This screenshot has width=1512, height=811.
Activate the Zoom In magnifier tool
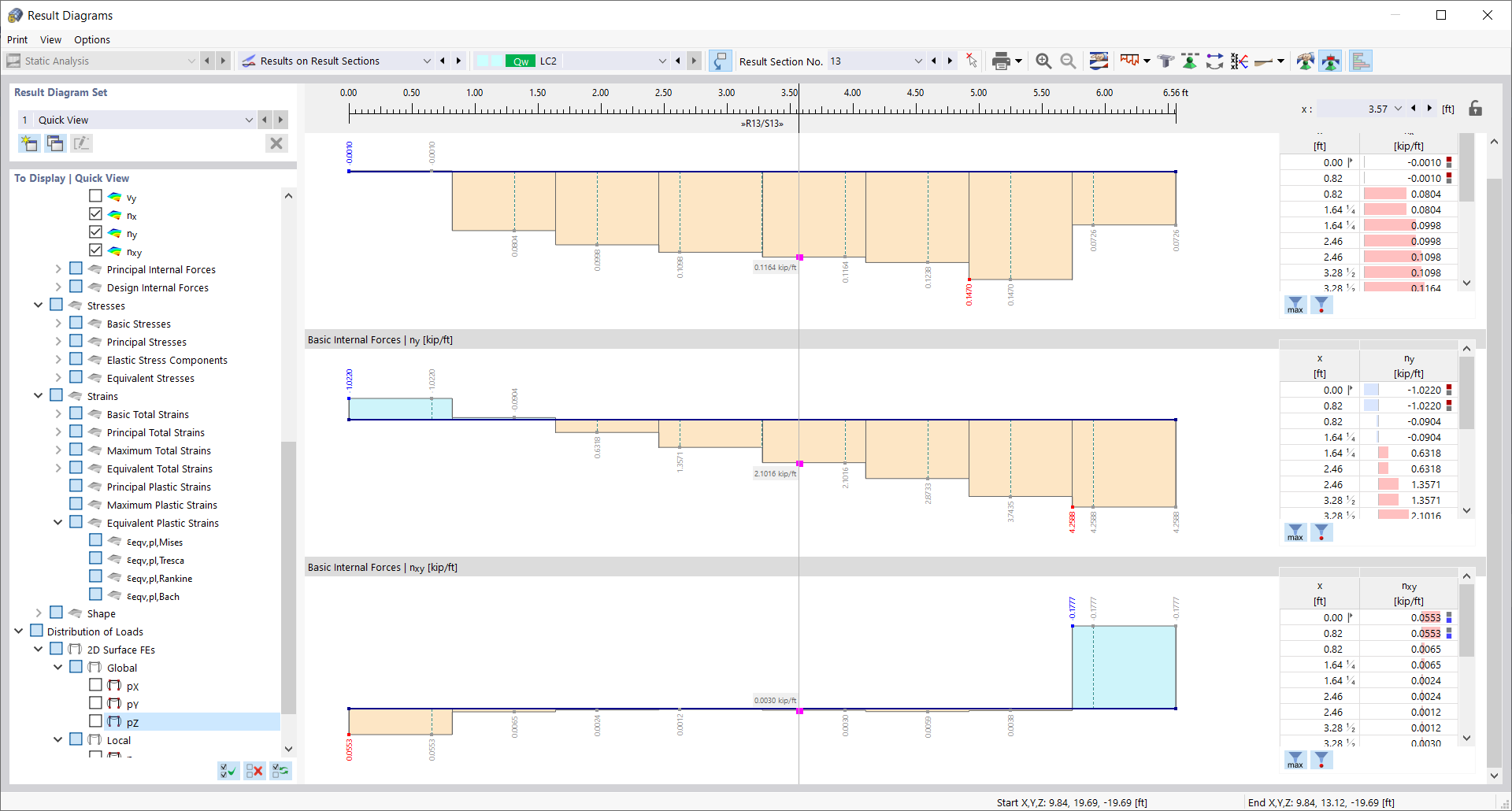(1043, 61)
